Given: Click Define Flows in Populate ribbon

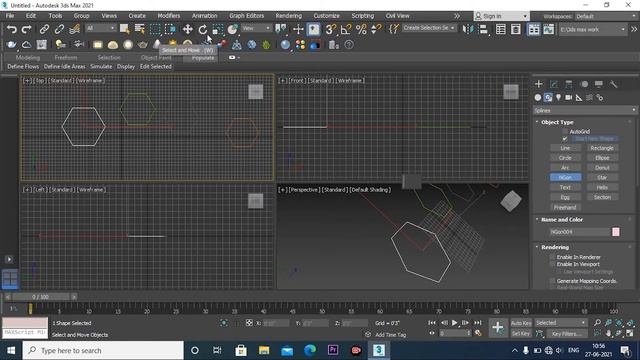Looking at the screenshot, I should [x=23, y=67].
